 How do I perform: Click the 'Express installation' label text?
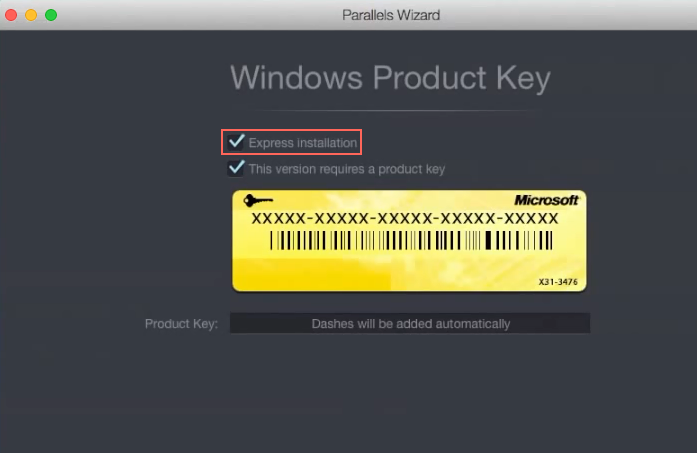pyautogui.click(x=302, y=143)
